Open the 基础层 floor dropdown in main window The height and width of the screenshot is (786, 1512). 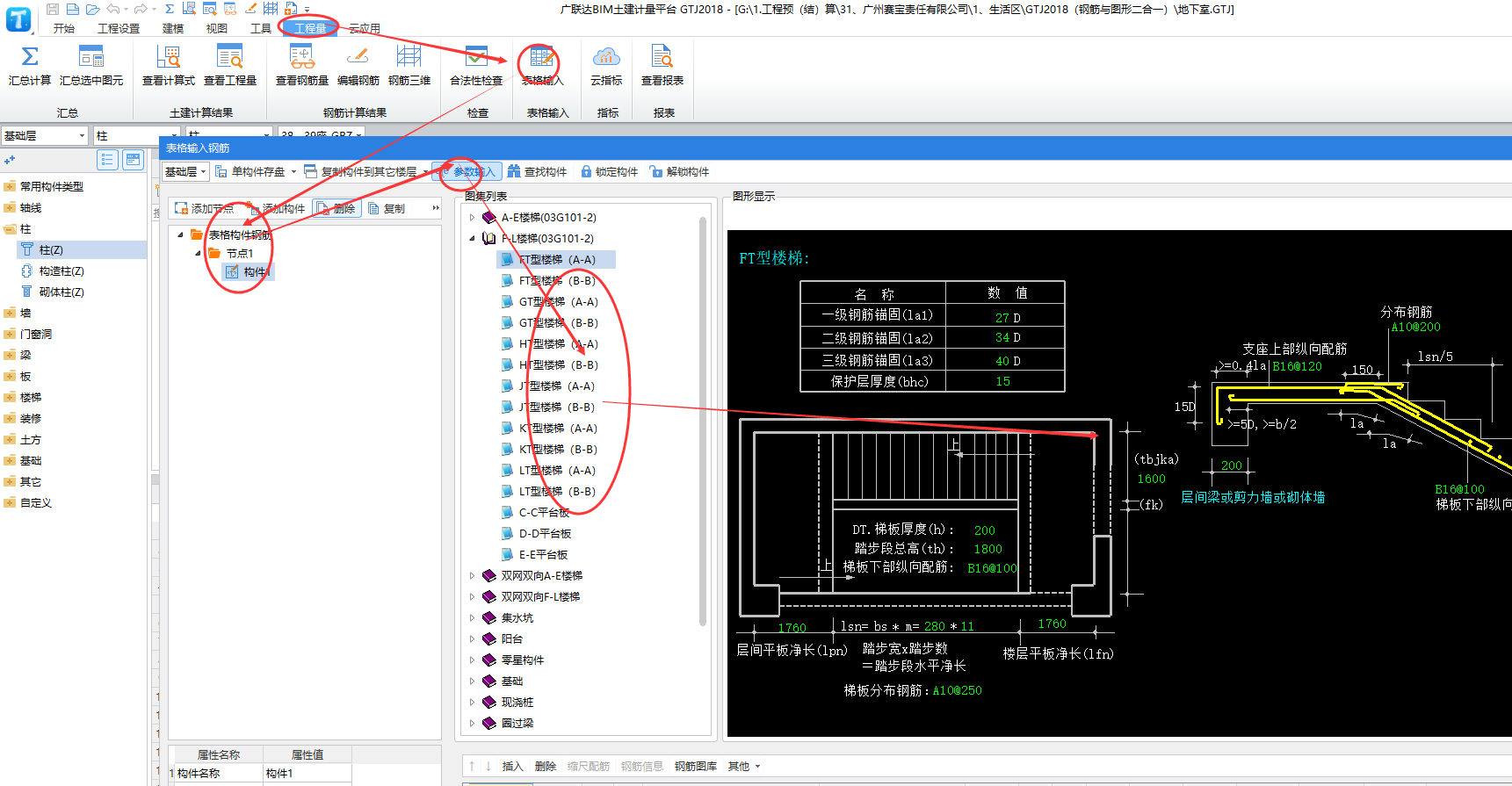pos(45,135)
